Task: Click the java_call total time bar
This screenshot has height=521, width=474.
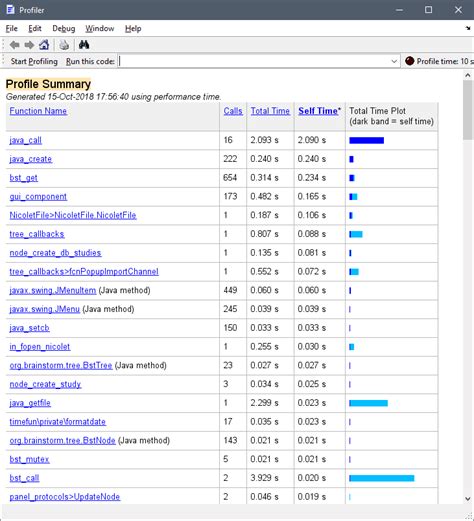Action: (x=366, y=140)
